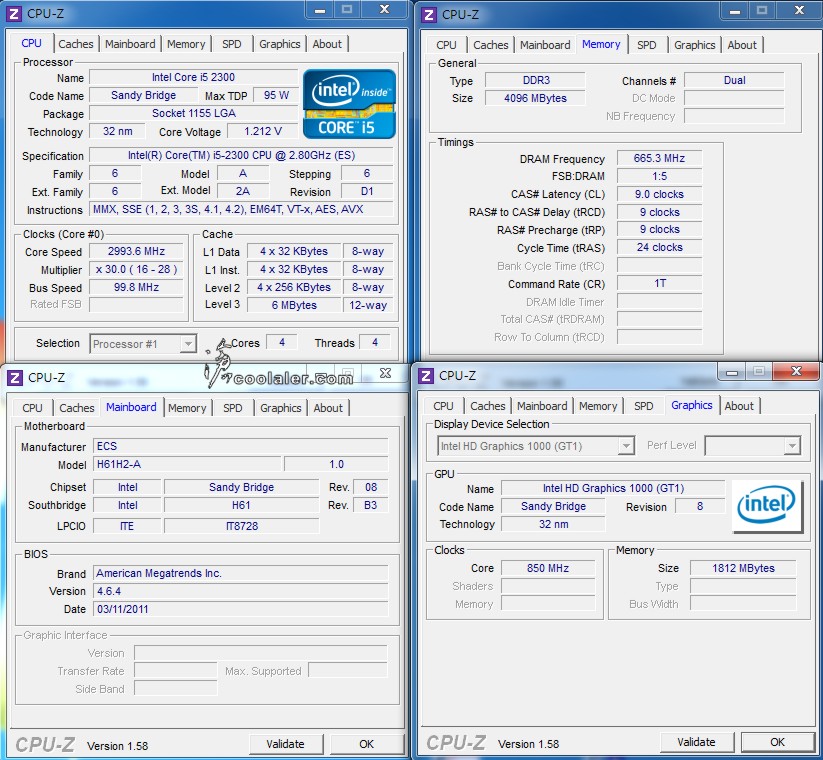Click the processor name 'Intel Core i5 2300'

[x=194, y=77]
